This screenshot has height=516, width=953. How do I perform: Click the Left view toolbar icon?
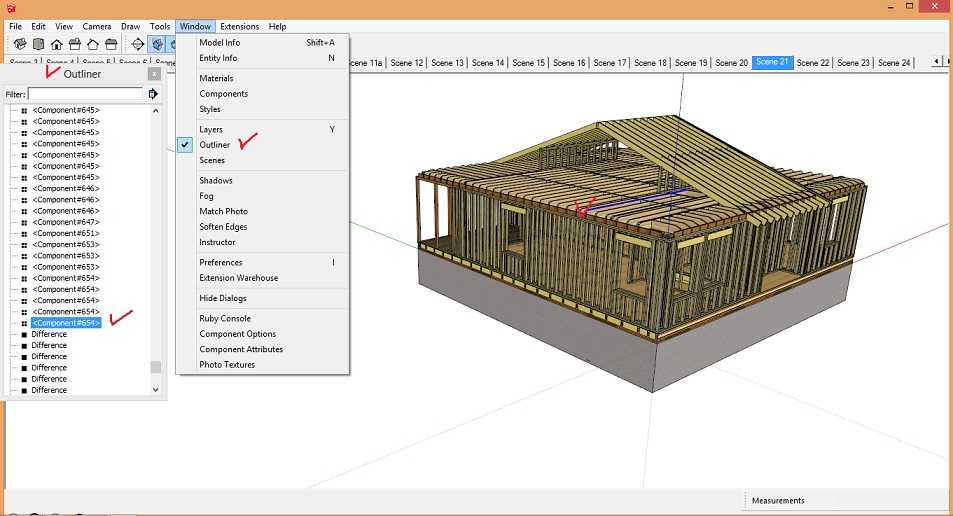point(111,44)
